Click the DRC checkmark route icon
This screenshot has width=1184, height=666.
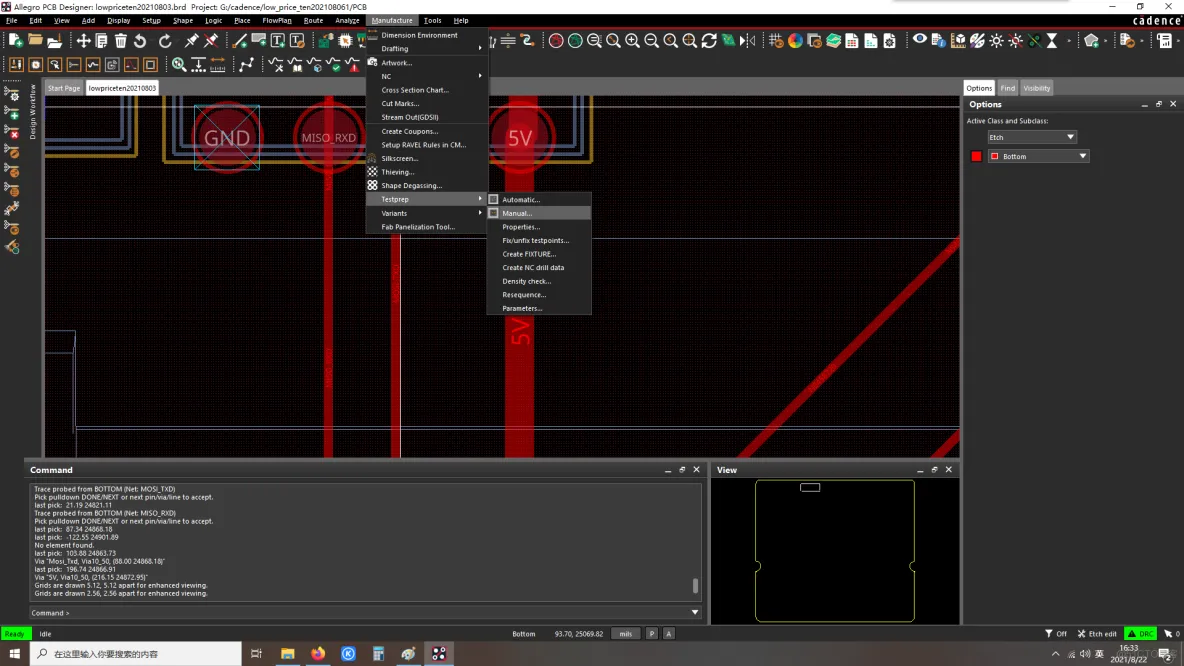point(334,65)
